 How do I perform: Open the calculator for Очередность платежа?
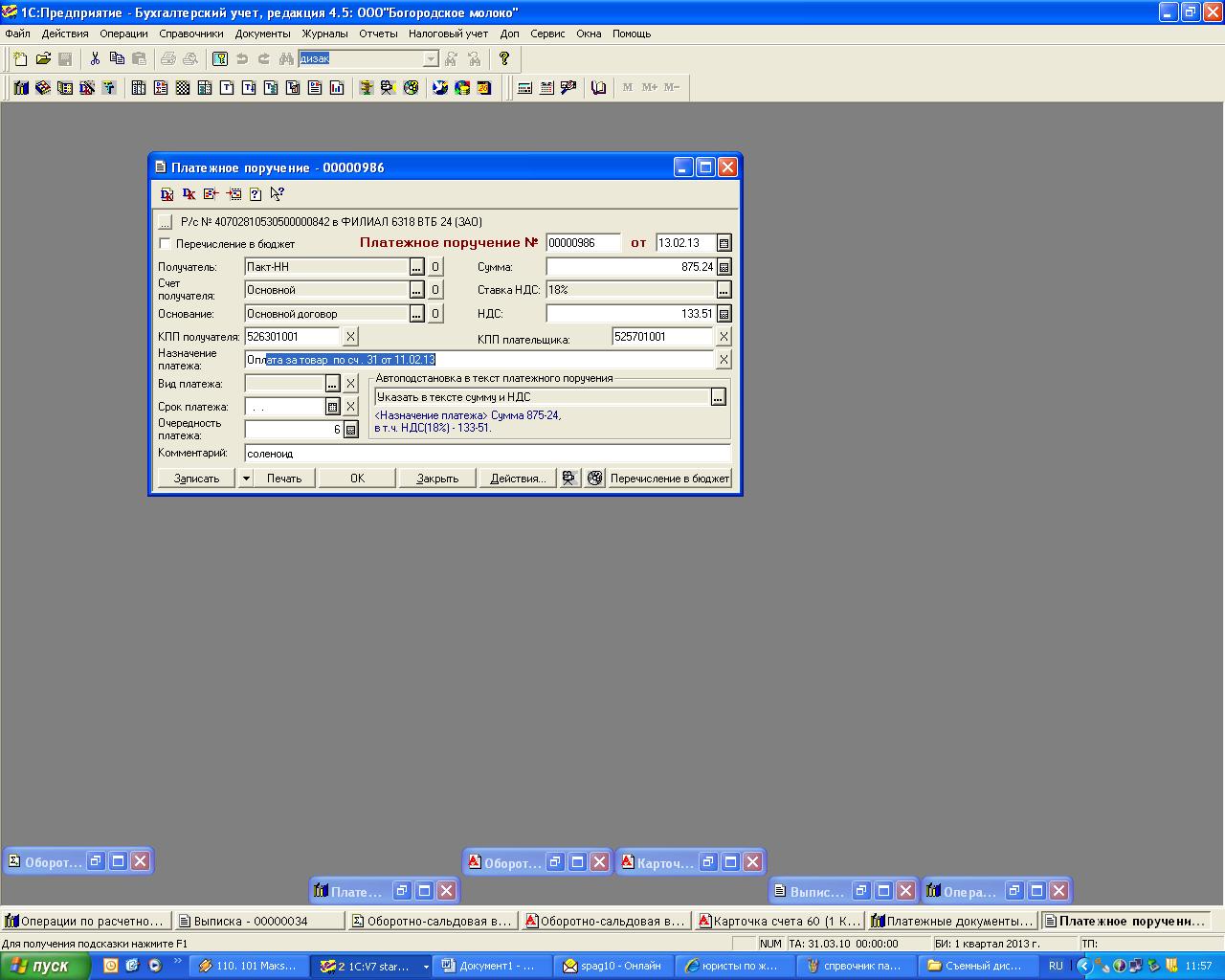click(351, 430)
